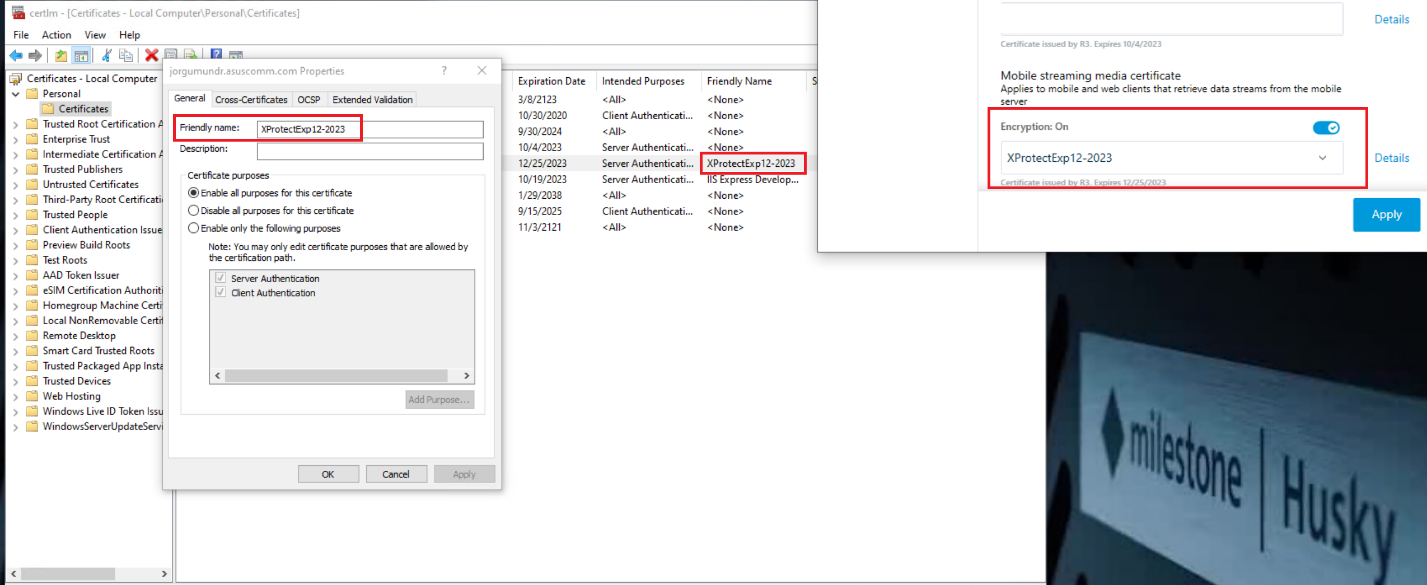Click the Copy toolbar icon

pyautogui.click(x=126, y=53)
